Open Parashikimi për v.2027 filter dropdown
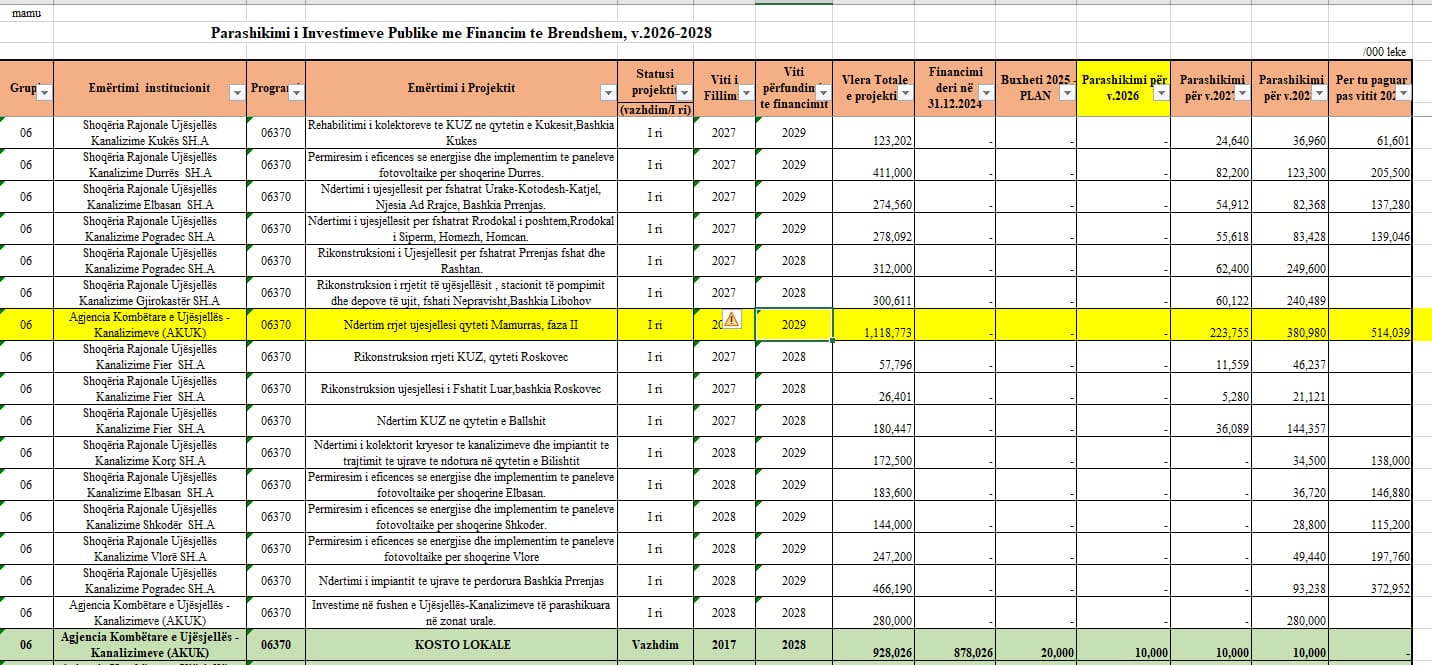This screenshot has width=1432, height=665. point(1244,92)
